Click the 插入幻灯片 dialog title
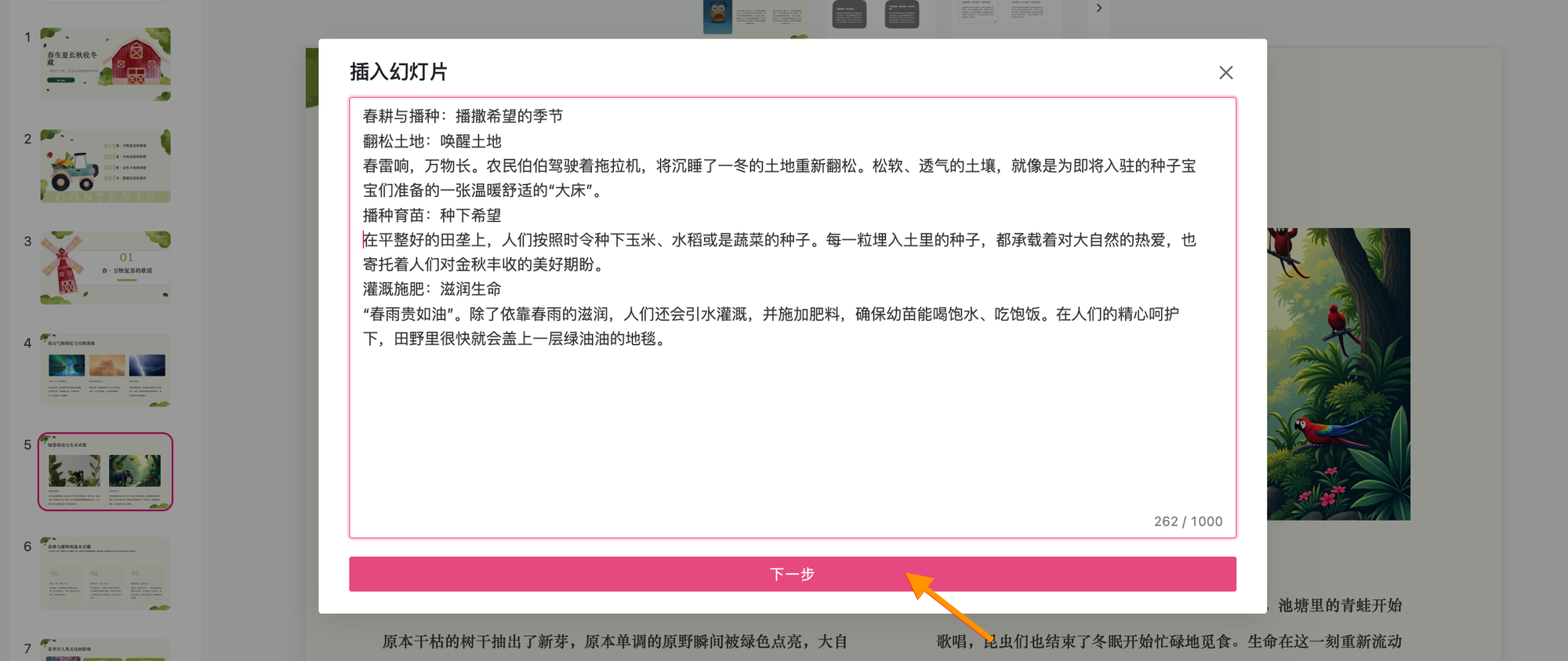The width and height of the screenshot is (1568, 661). 398,72
